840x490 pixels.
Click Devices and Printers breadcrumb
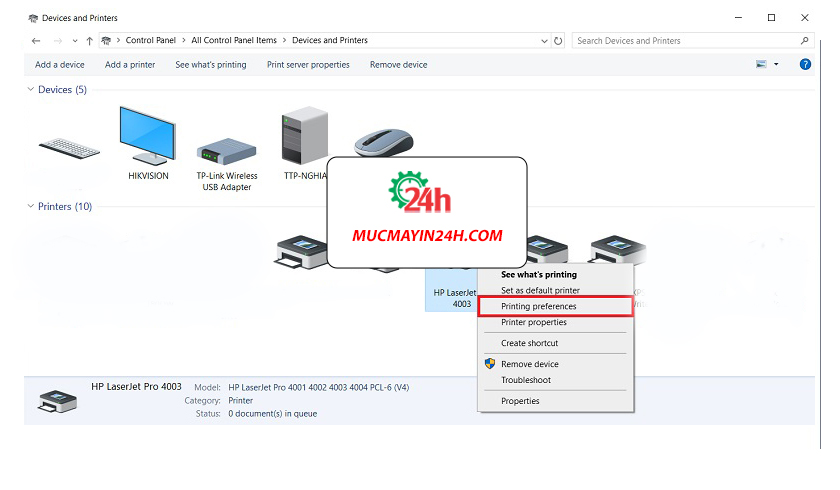pyautogui.click(x=329, y=40)
